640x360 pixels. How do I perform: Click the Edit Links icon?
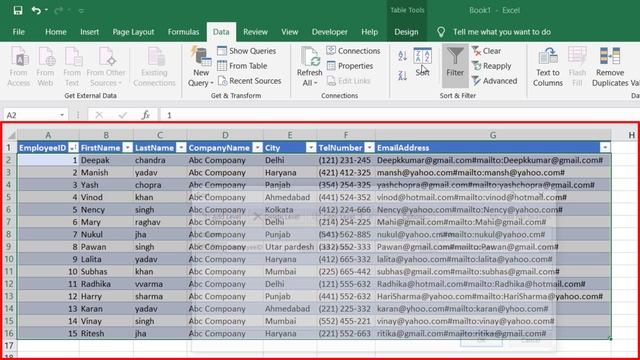(331, 81)
